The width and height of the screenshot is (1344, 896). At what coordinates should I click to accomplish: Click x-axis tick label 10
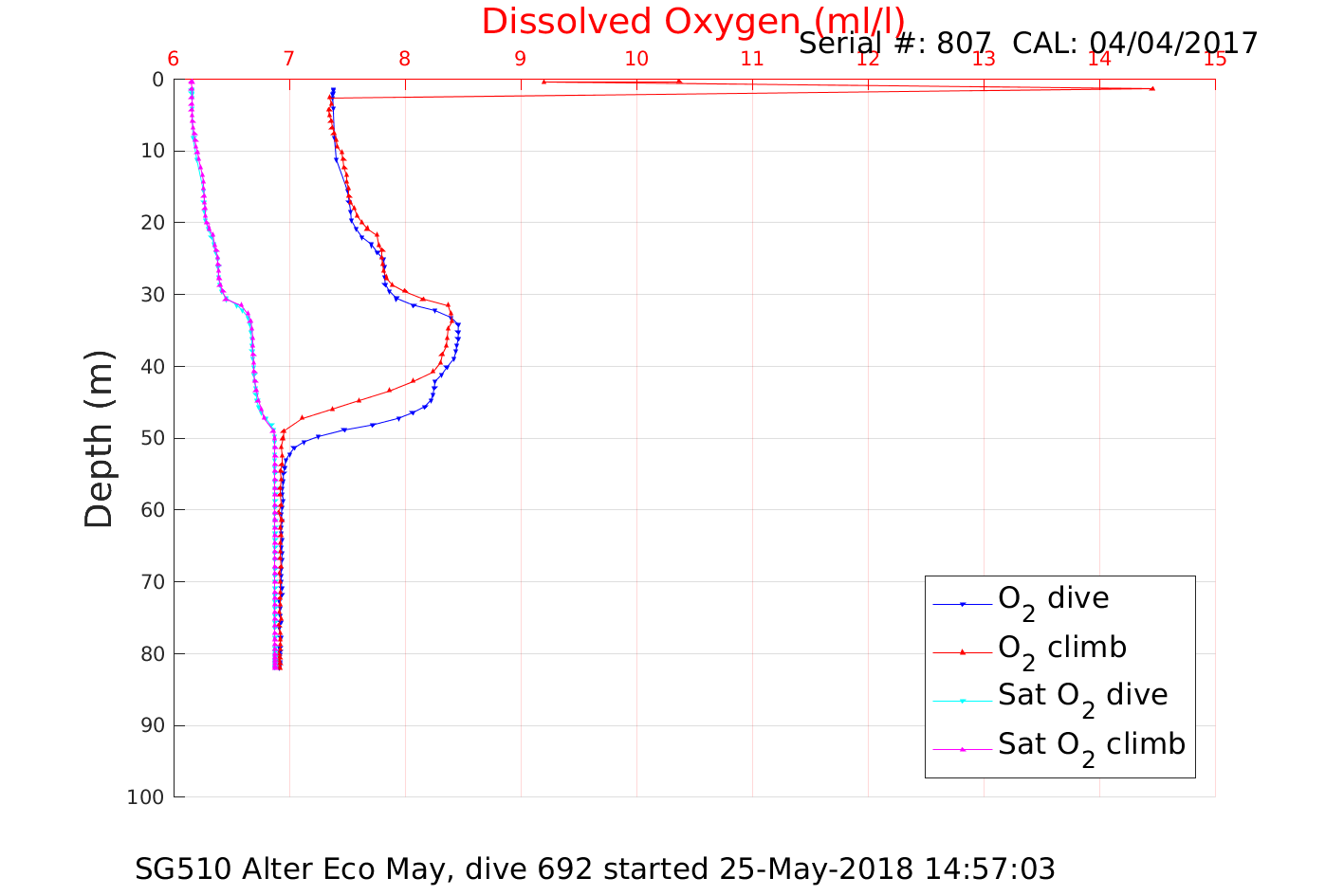tap(636, 60)
